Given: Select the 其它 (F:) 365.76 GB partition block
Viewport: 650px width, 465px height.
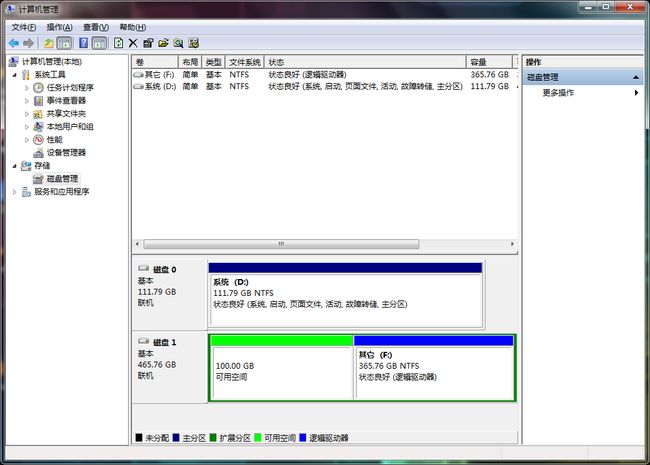Looking at the screenshot, I should (434, 368).
